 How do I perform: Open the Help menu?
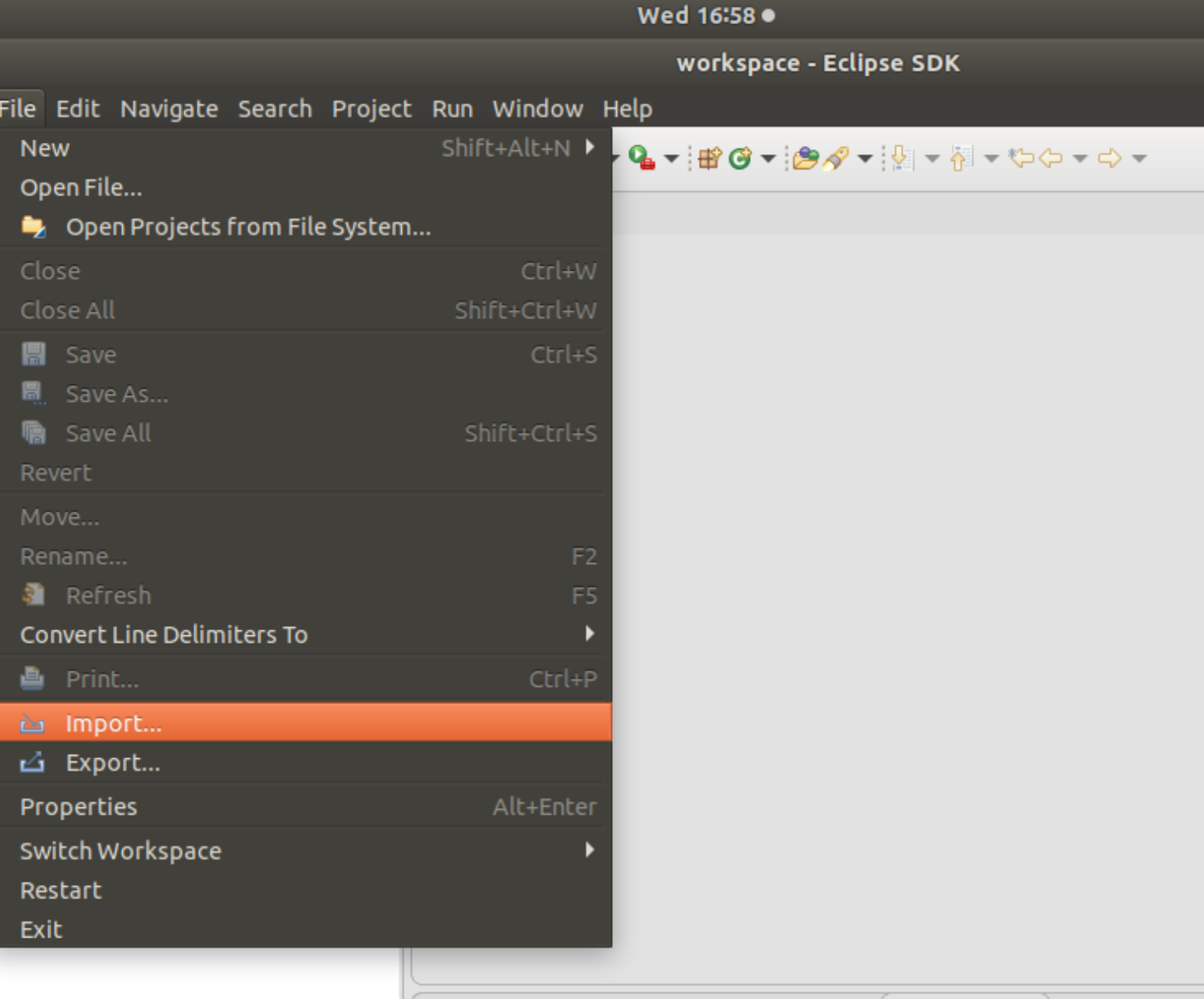(627, 109)
